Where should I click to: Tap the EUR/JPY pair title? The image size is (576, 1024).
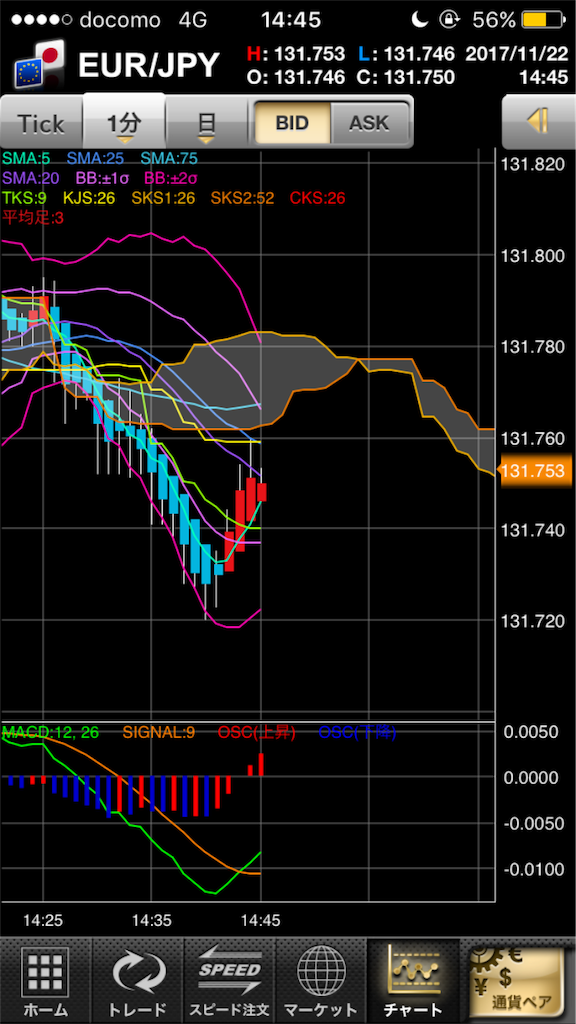coord(148,65)
